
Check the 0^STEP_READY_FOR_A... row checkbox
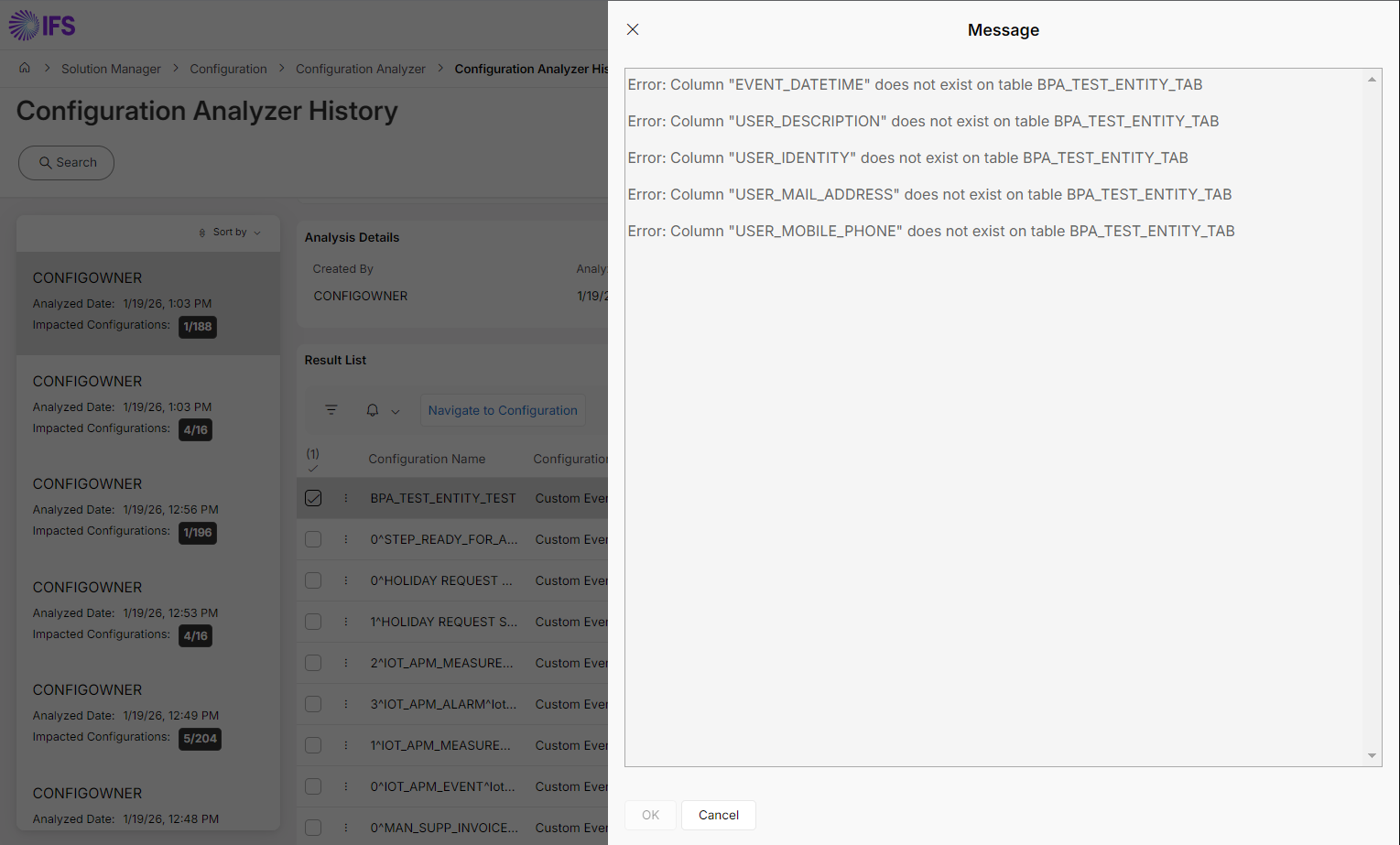[313, 539]
